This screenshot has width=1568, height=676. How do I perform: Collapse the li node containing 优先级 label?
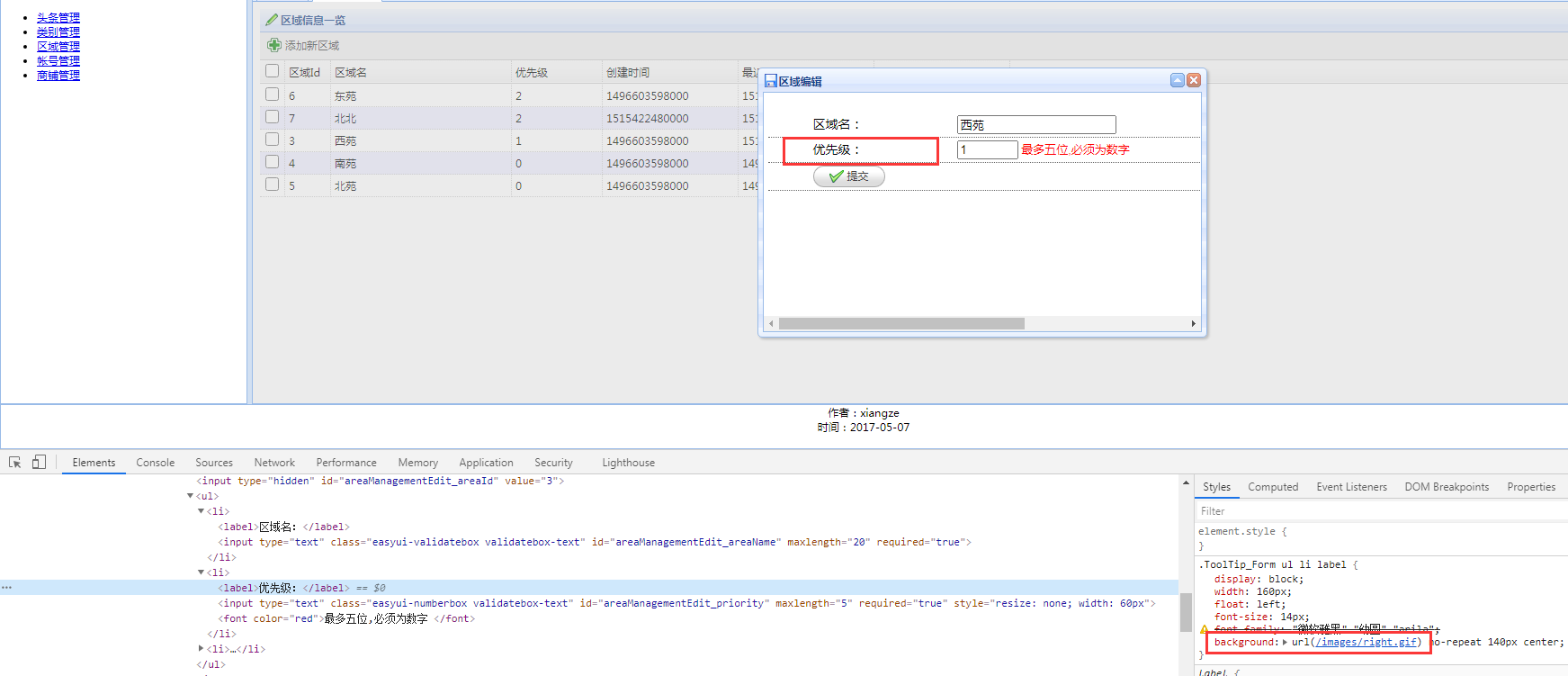coord(201,572)
